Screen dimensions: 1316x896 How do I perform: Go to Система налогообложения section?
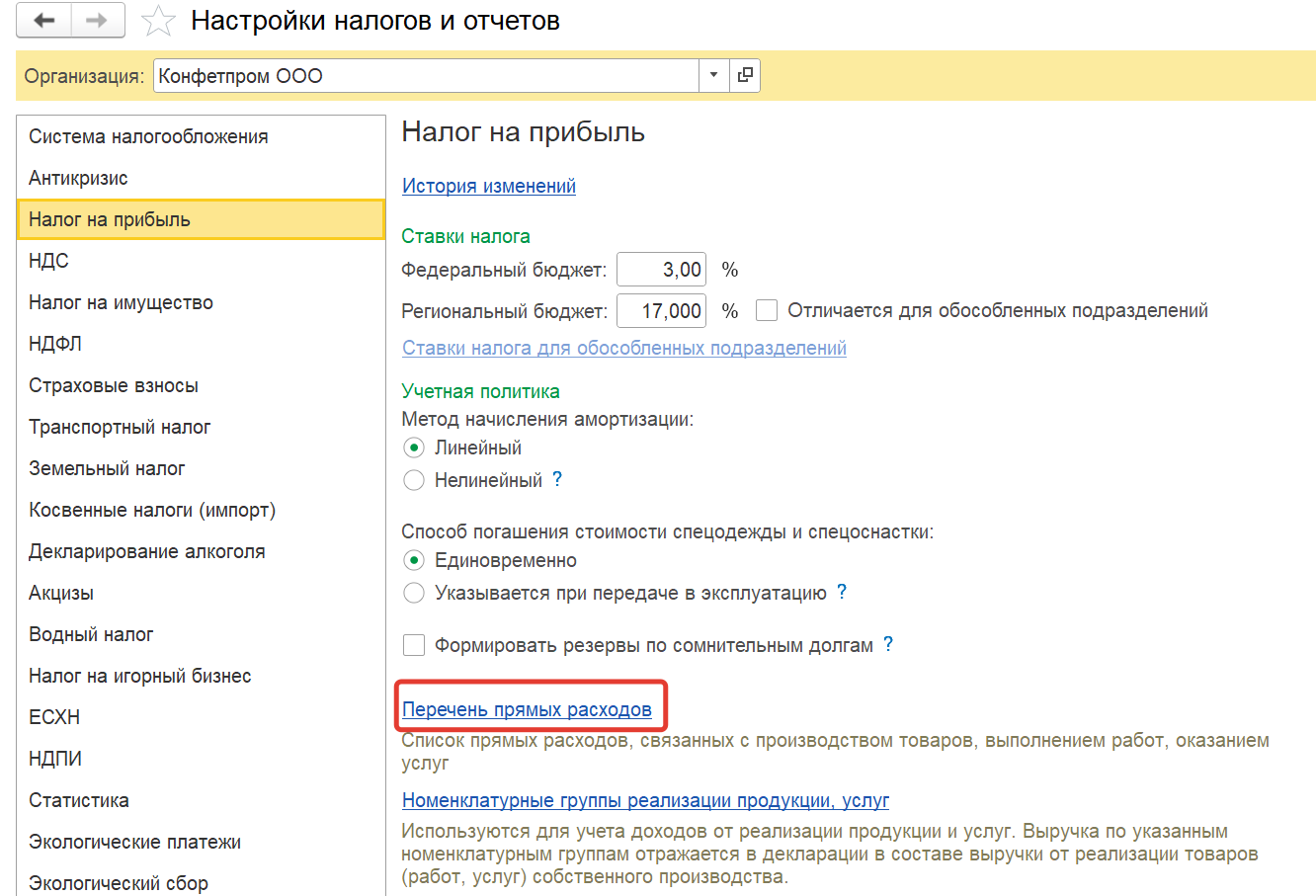coord(148,136)
